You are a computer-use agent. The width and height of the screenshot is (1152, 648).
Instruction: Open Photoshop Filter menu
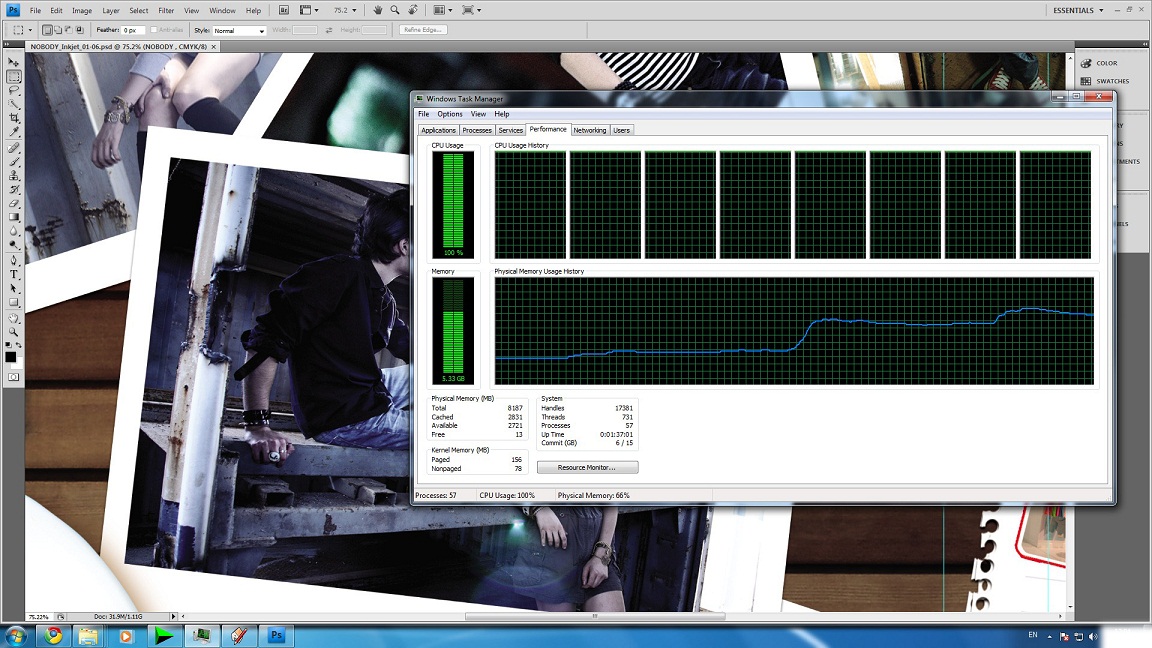166,11
